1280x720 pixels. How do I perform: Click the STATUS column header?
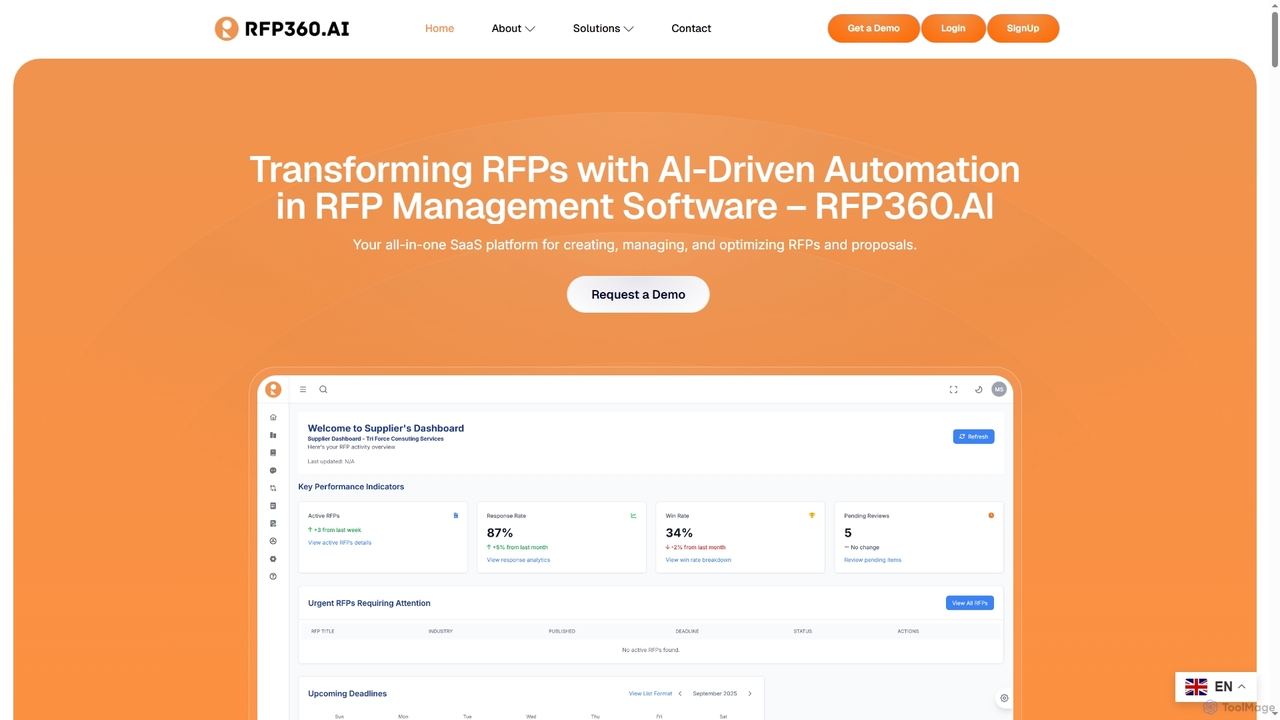[x=803, y=631]
